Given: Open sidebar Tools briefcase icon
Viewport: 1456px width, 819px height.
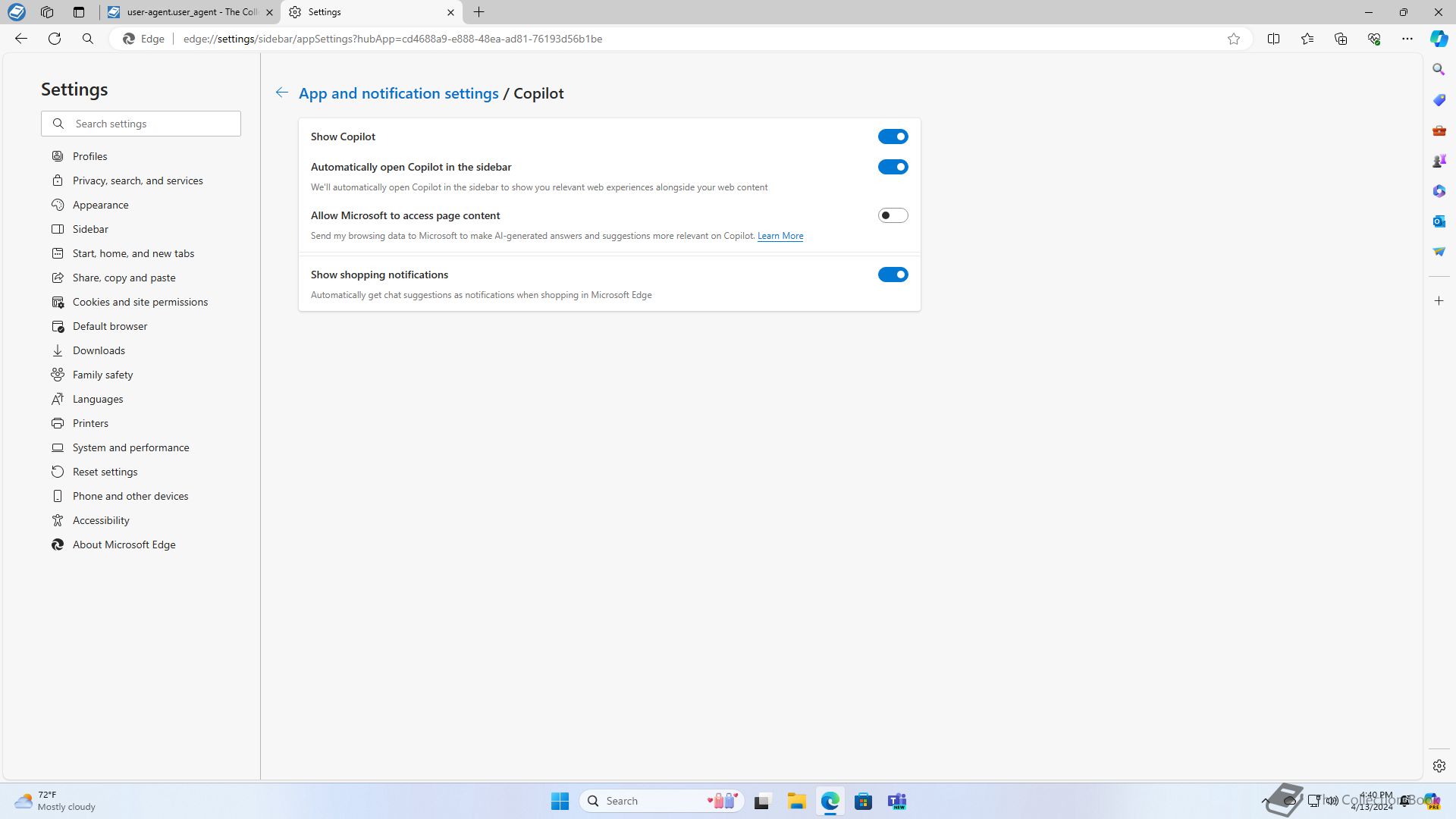Looking at the screenshot, I should [1439, 130].
